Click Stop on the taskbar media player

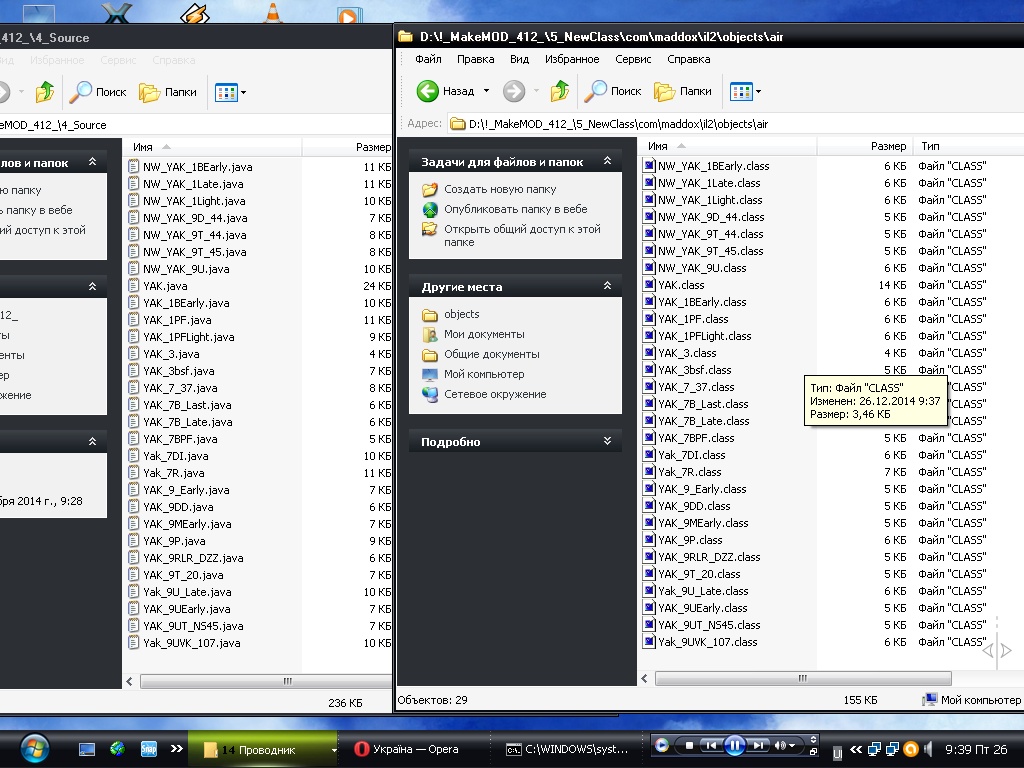coord(689,745)
